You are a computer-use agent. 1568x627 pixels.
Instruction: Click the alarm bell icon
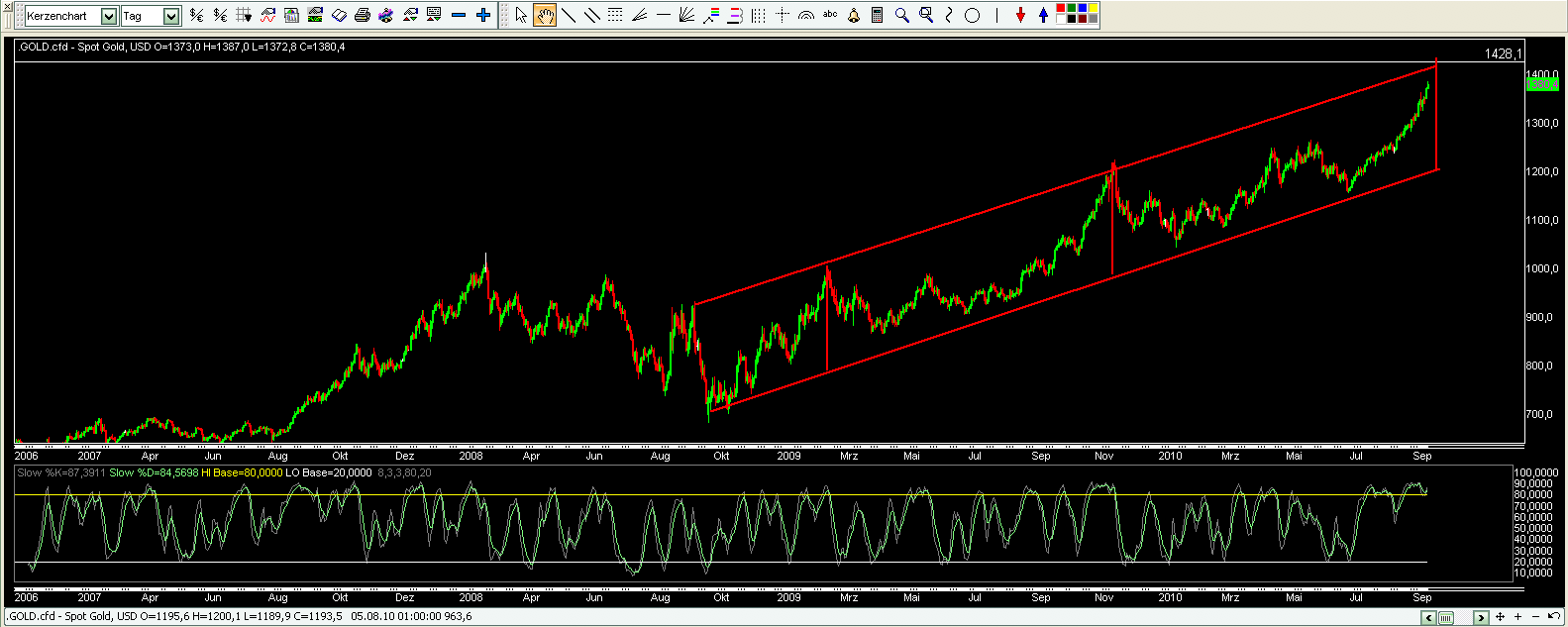click(x=854, y=15)
